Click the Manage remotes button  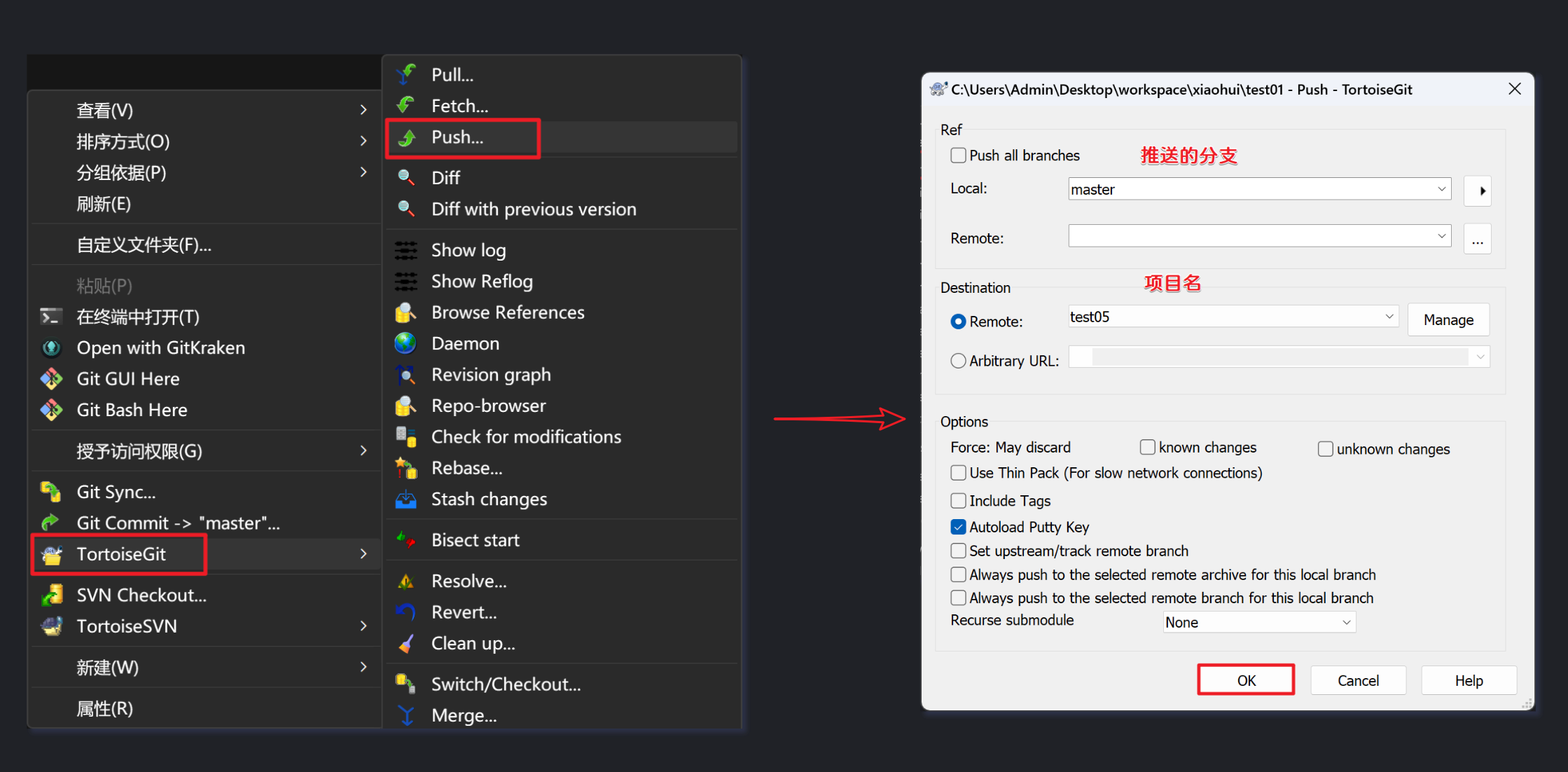click(x=1448, y=320)
